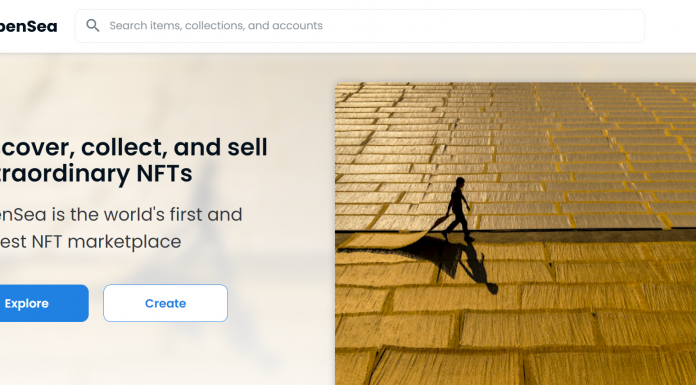Click the right end of the search bar
Image resolution: width=696 pixels, height=385 pixels.
tap(621, 26)
